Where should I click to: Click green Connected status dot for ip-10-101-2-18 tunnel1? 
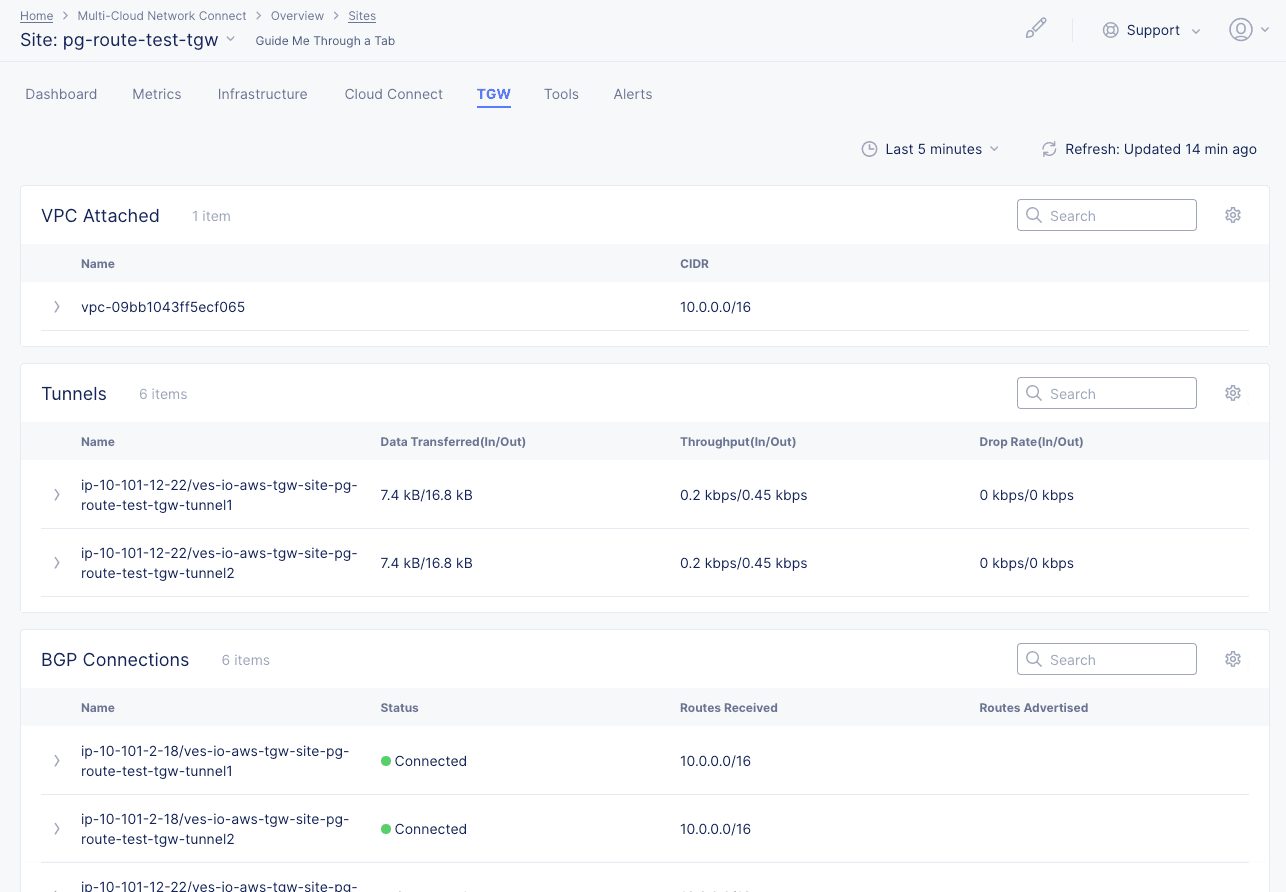click(386, 761)
